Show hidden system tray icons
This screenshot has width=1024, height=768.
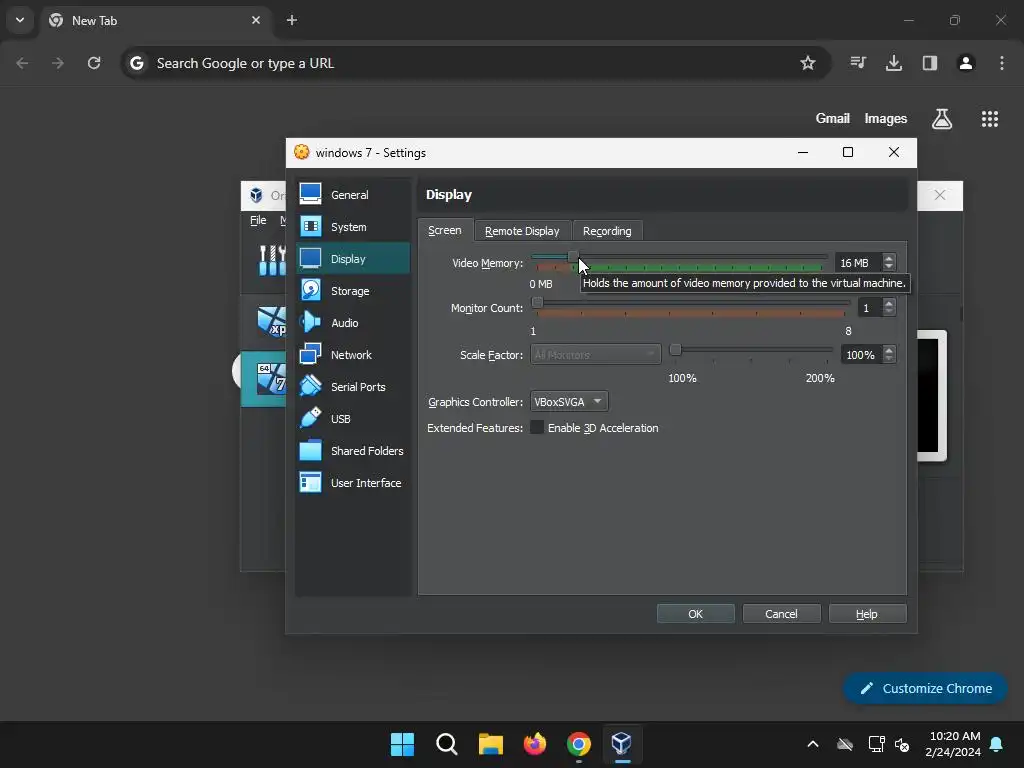(813, 744)
